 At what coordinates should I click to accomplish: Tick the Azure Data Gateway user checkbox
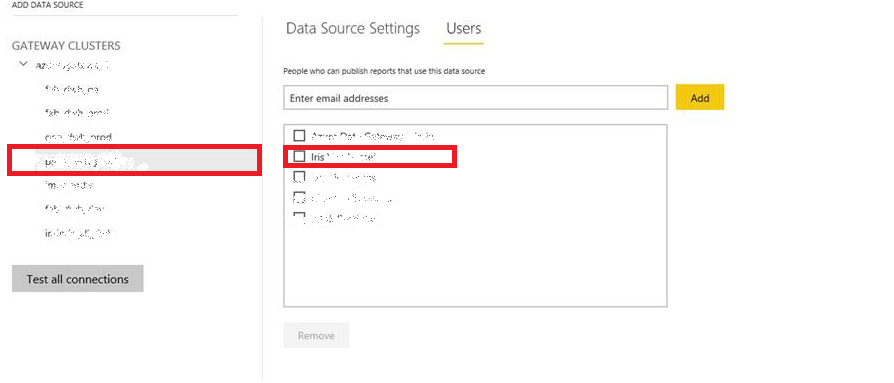pyautogui.click(x=299, y=136)
